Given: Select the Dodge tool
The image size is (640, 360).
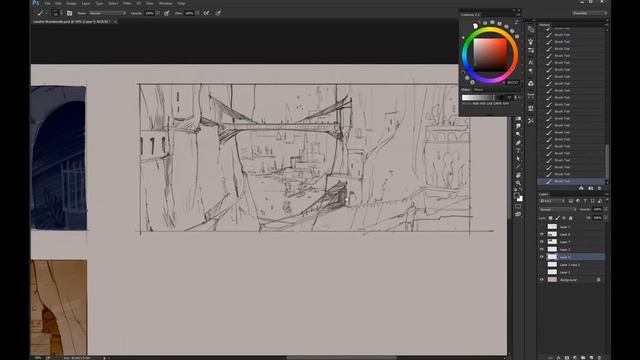Looking at the screenshot, I should pyautogui.click(x=518, y=134).
